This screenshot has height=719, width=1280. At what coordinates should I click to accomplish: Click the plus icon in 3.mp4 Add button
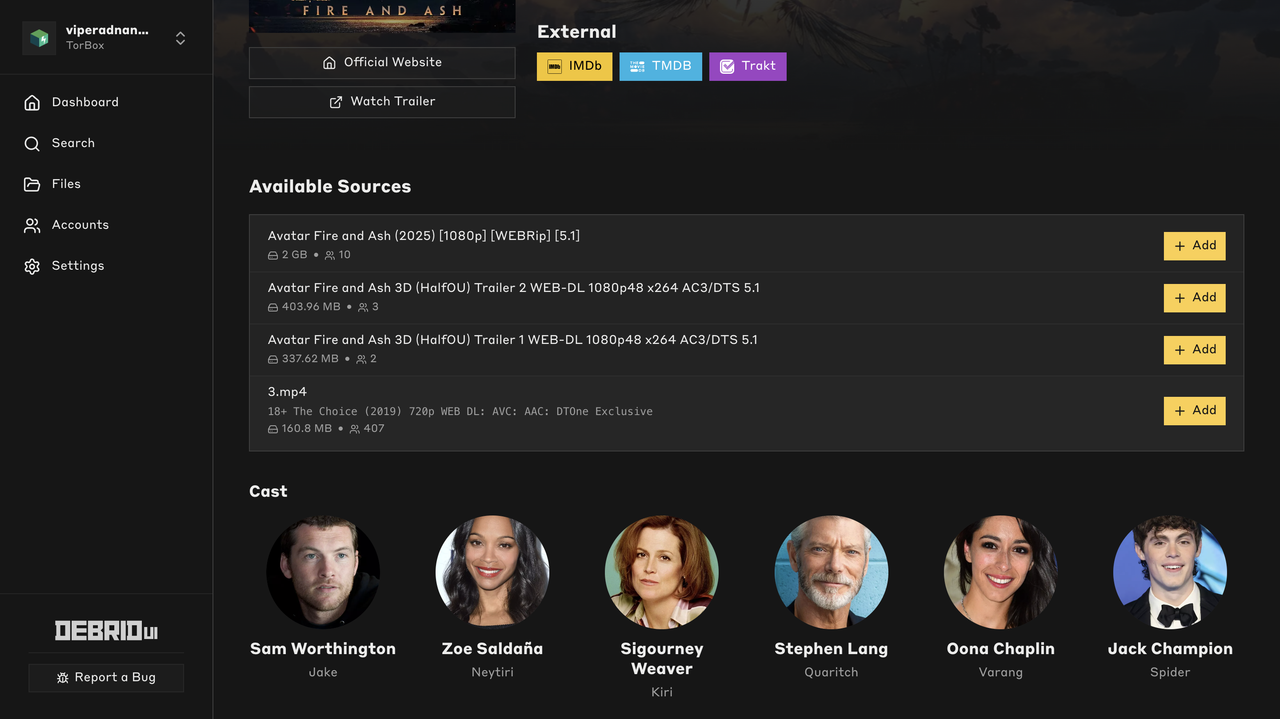pos(1180,411)
